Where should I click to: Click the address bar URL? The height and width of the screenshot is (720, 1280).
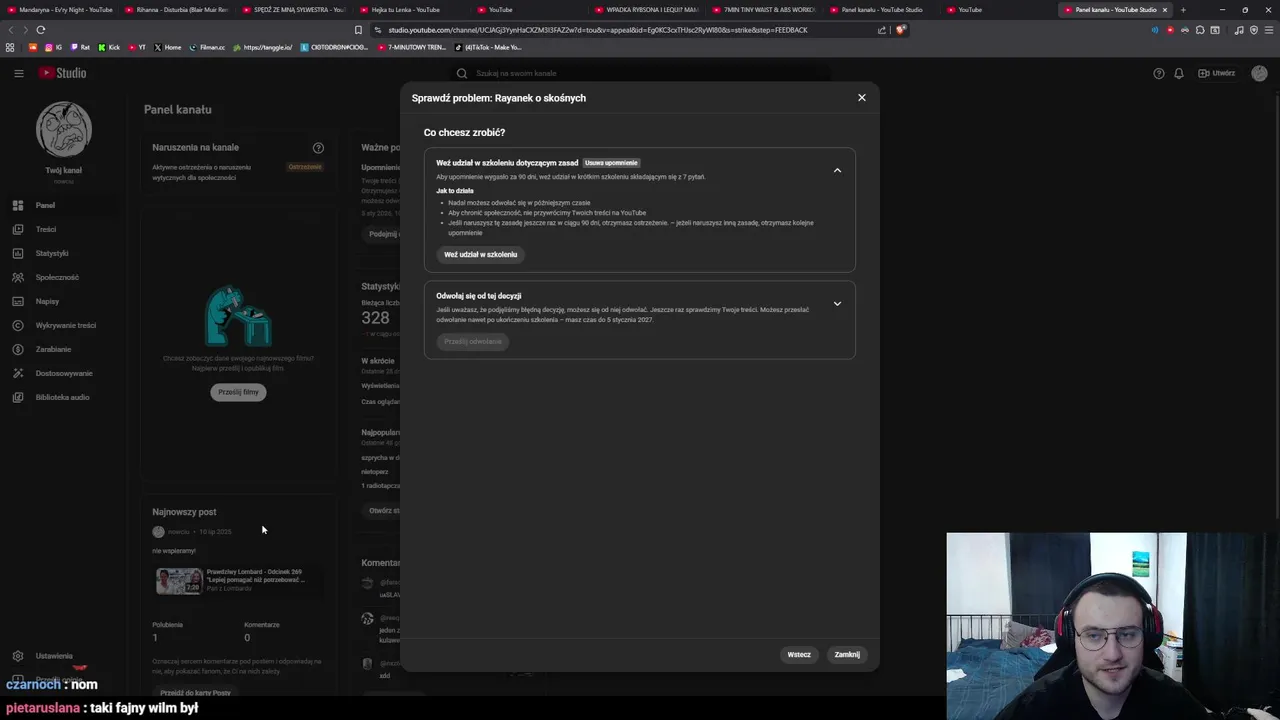click(597, 30)
